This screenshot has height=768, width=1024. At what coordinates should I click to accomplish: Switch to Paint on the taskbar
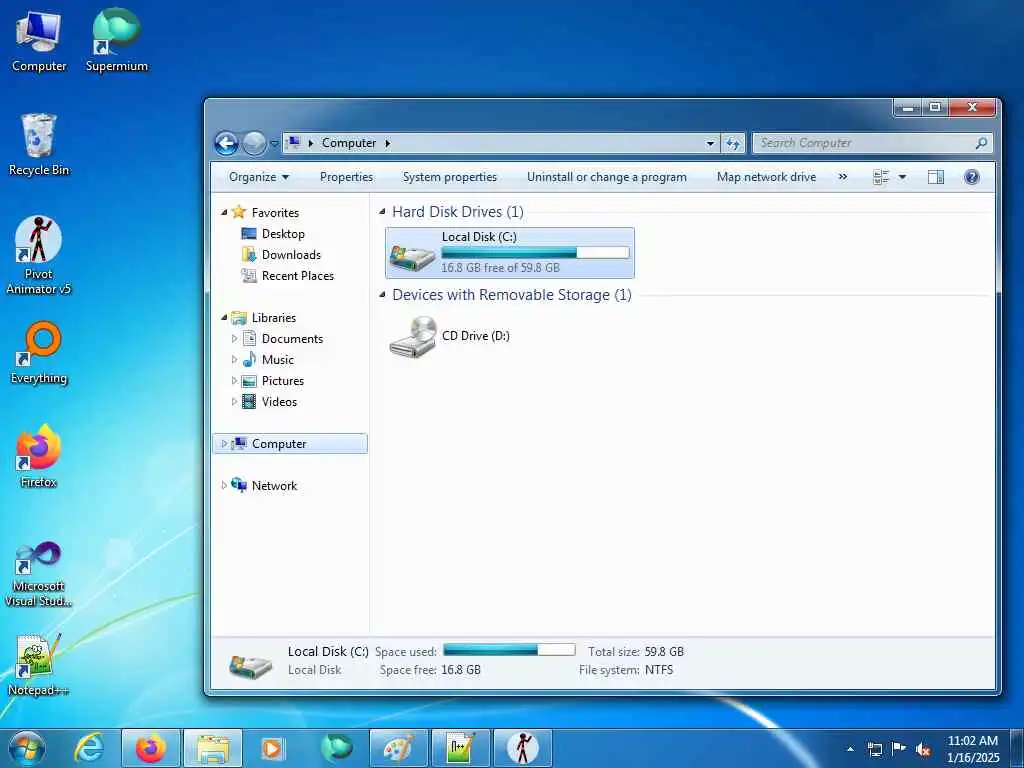pyautogui.click(x=398, y=748)
